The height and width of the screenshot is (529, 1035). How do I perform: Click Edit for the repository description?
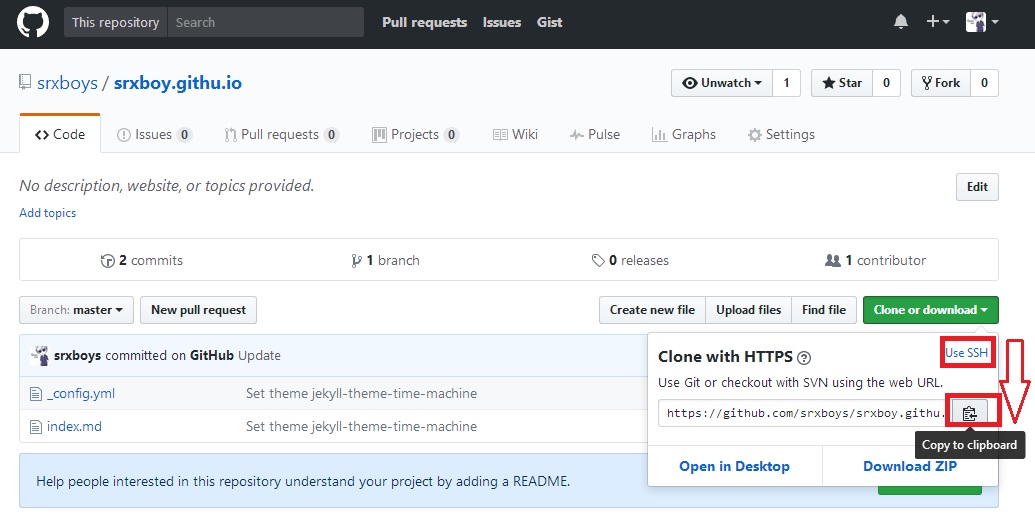pyautogui.click(x=977, y=187)
